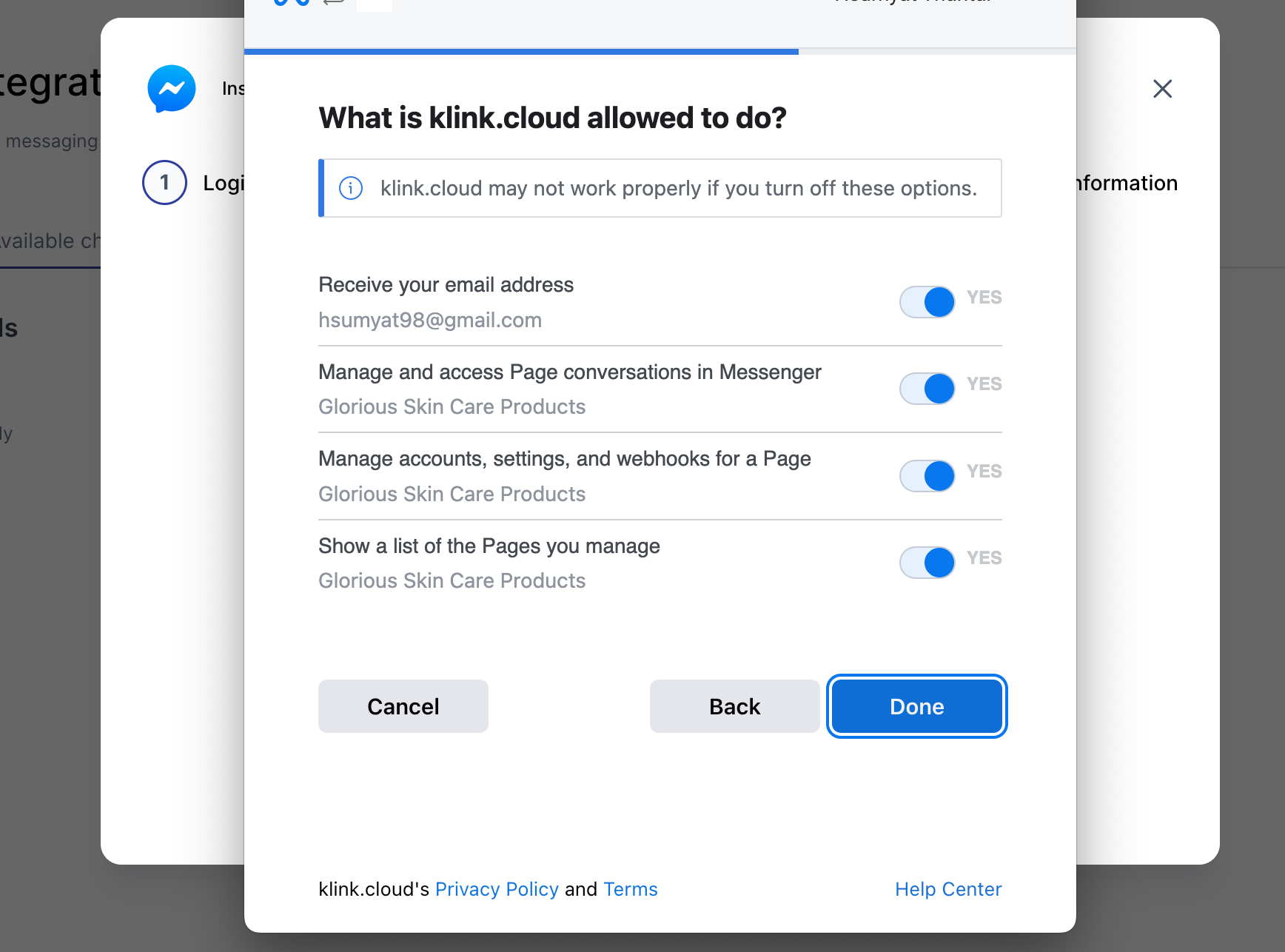Click the step 1 circle indicator
Viewport: 1285px width, 952px height.
(x=164, y=182)
